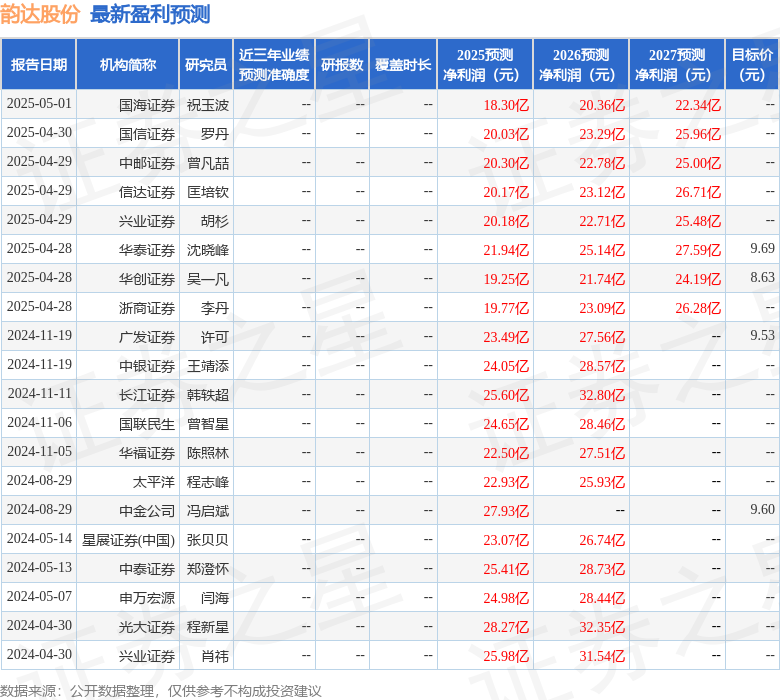Click analyst name 肖祎
The height and width of the screenshot is (700, 780).
tap(215, 656)
